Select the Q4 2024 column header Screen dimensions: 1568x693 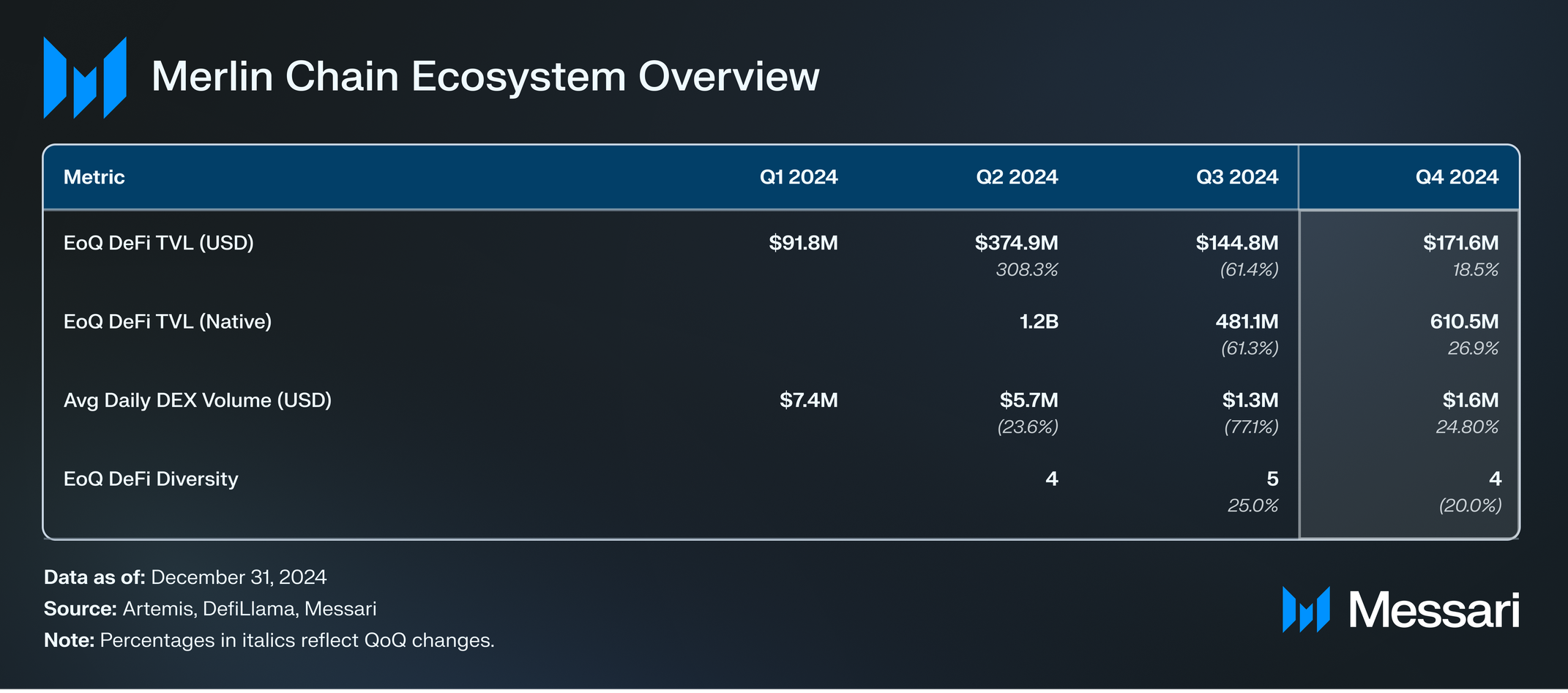coord(1457,177)
